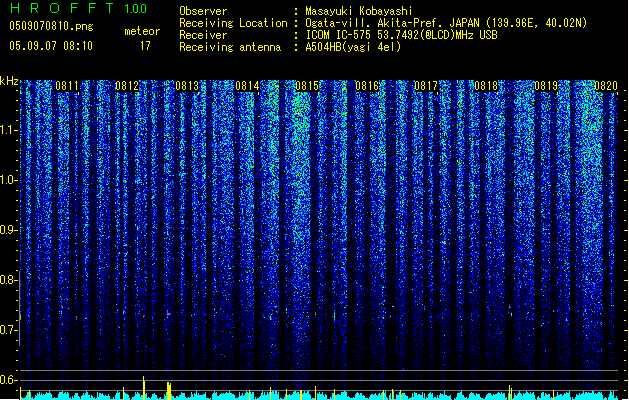
Task: Click the 0813 time marker
Action: click(x=187, y=86)
